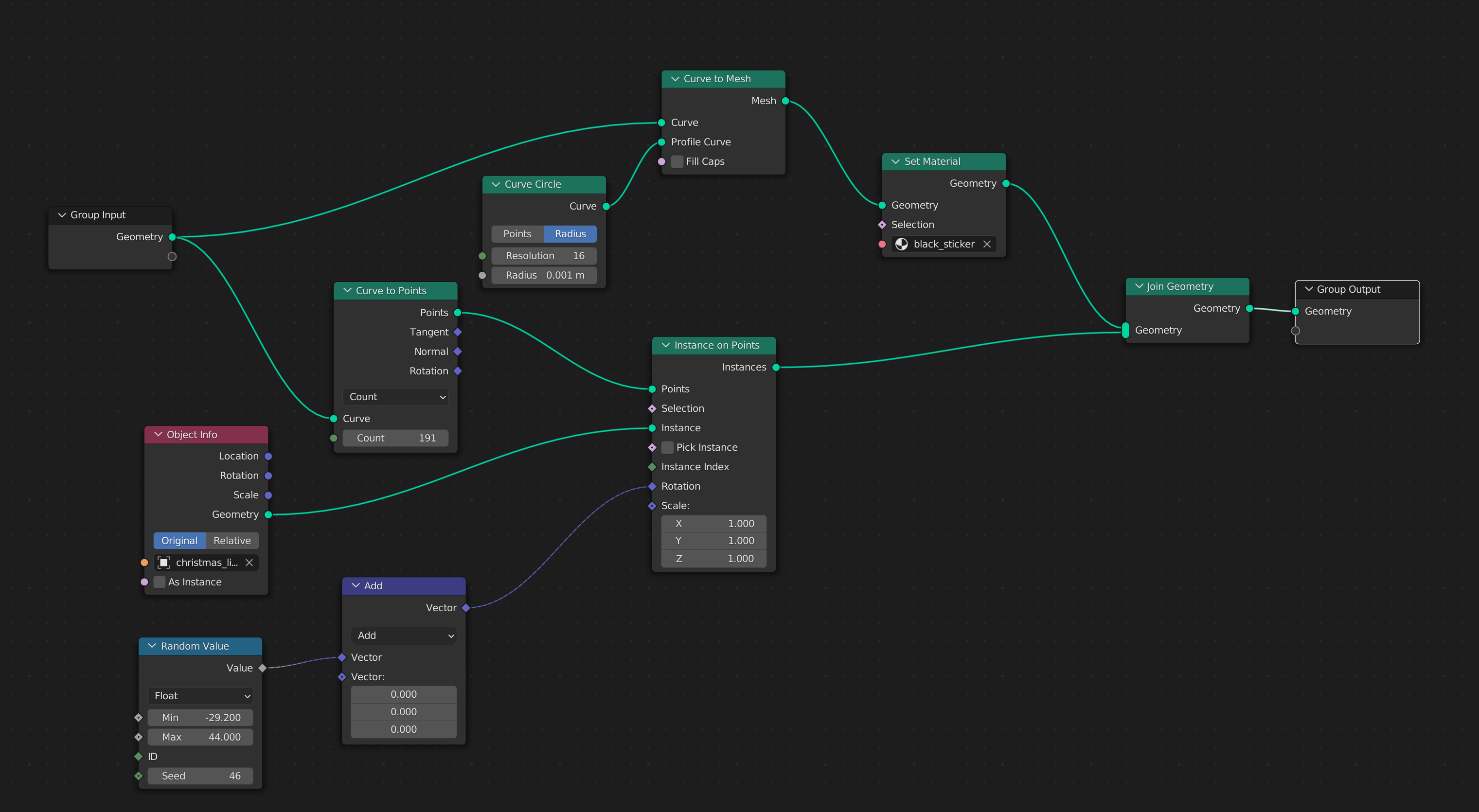The image size is (1479, 812).
Task: Enable the Fill Caps checkbox
Action: [677, 162]
